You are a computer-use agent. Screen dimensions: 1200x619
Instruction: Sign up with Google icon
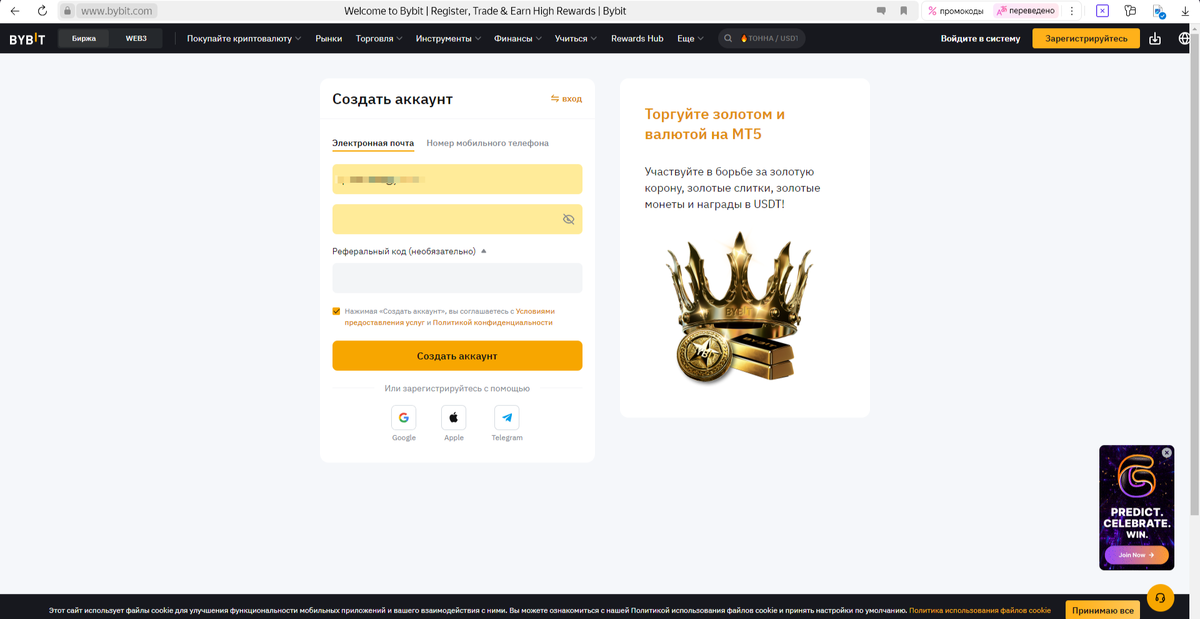[404, 417]
